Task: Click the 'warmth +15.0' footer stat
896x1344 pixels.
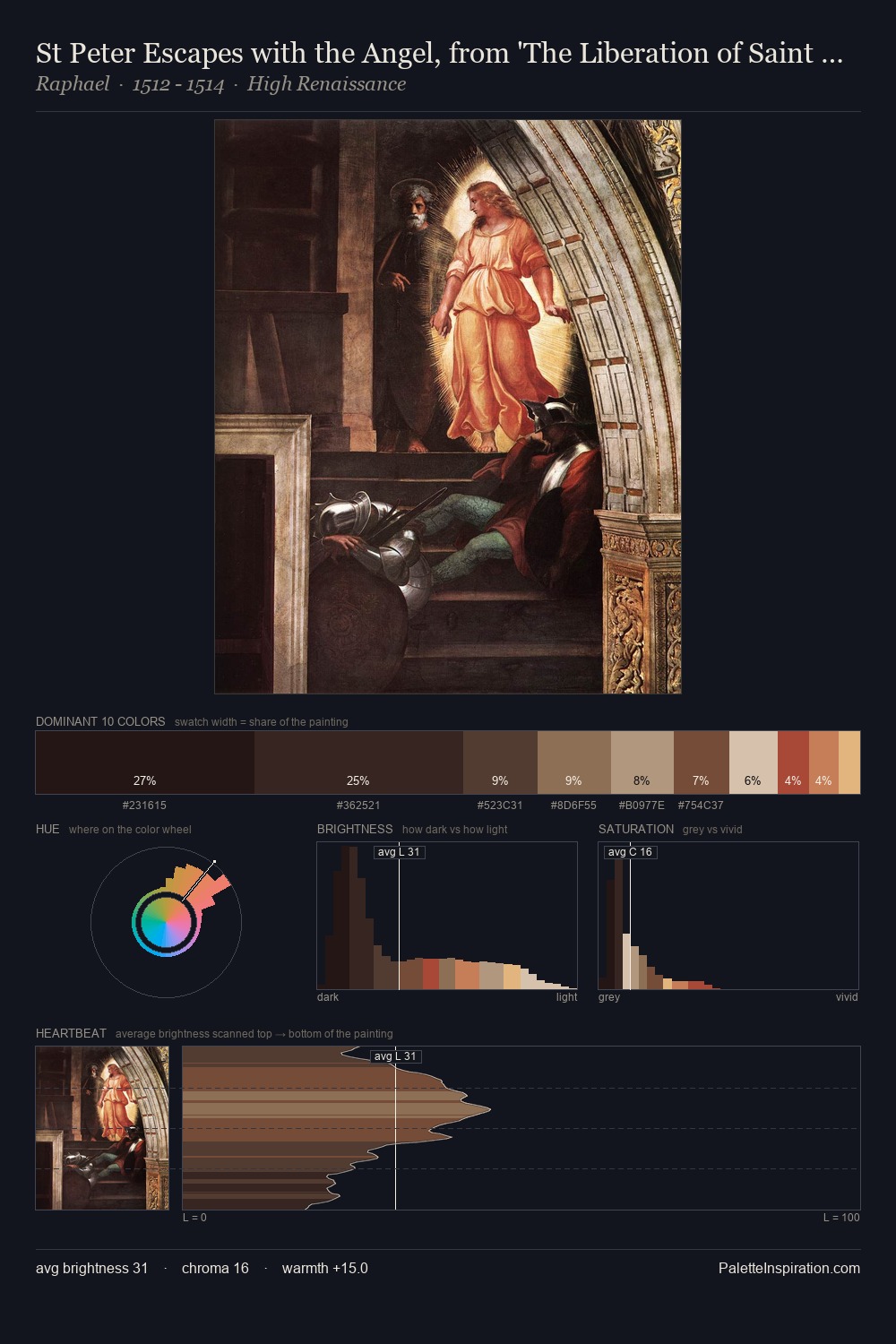Action: point(324,1269)
